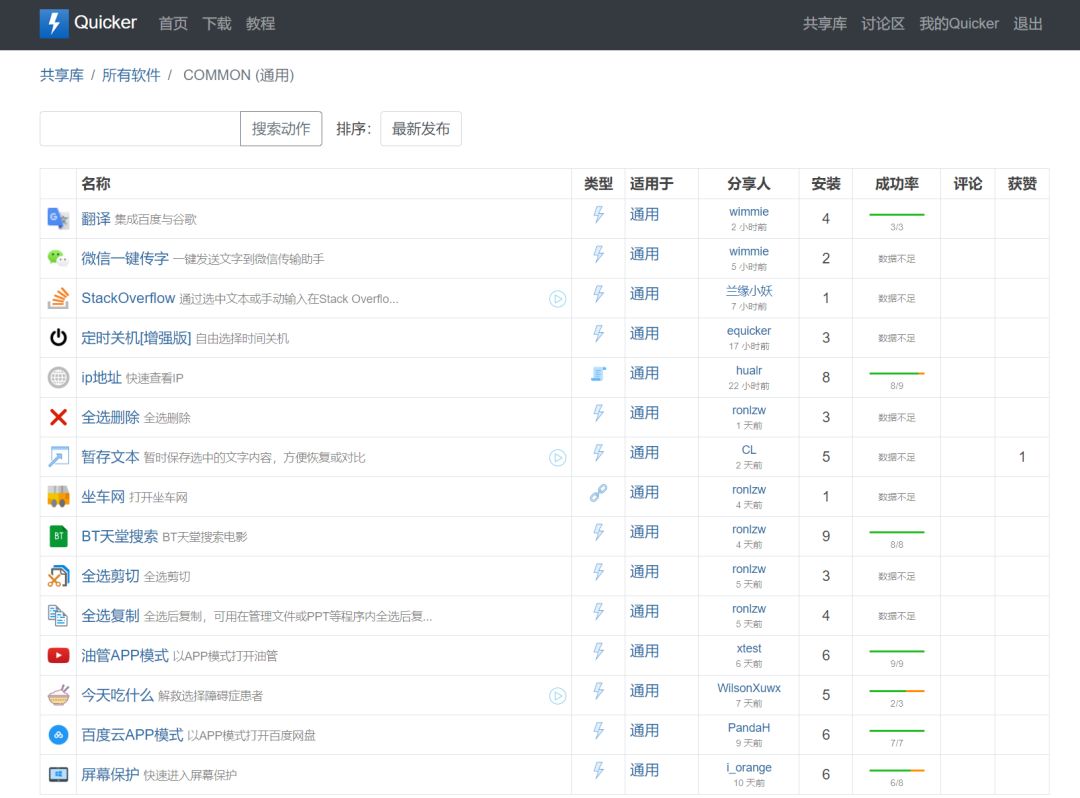Click the success rate bar for ip地址
Viewport: 1080px width, 798px height.
coord(896,373)
